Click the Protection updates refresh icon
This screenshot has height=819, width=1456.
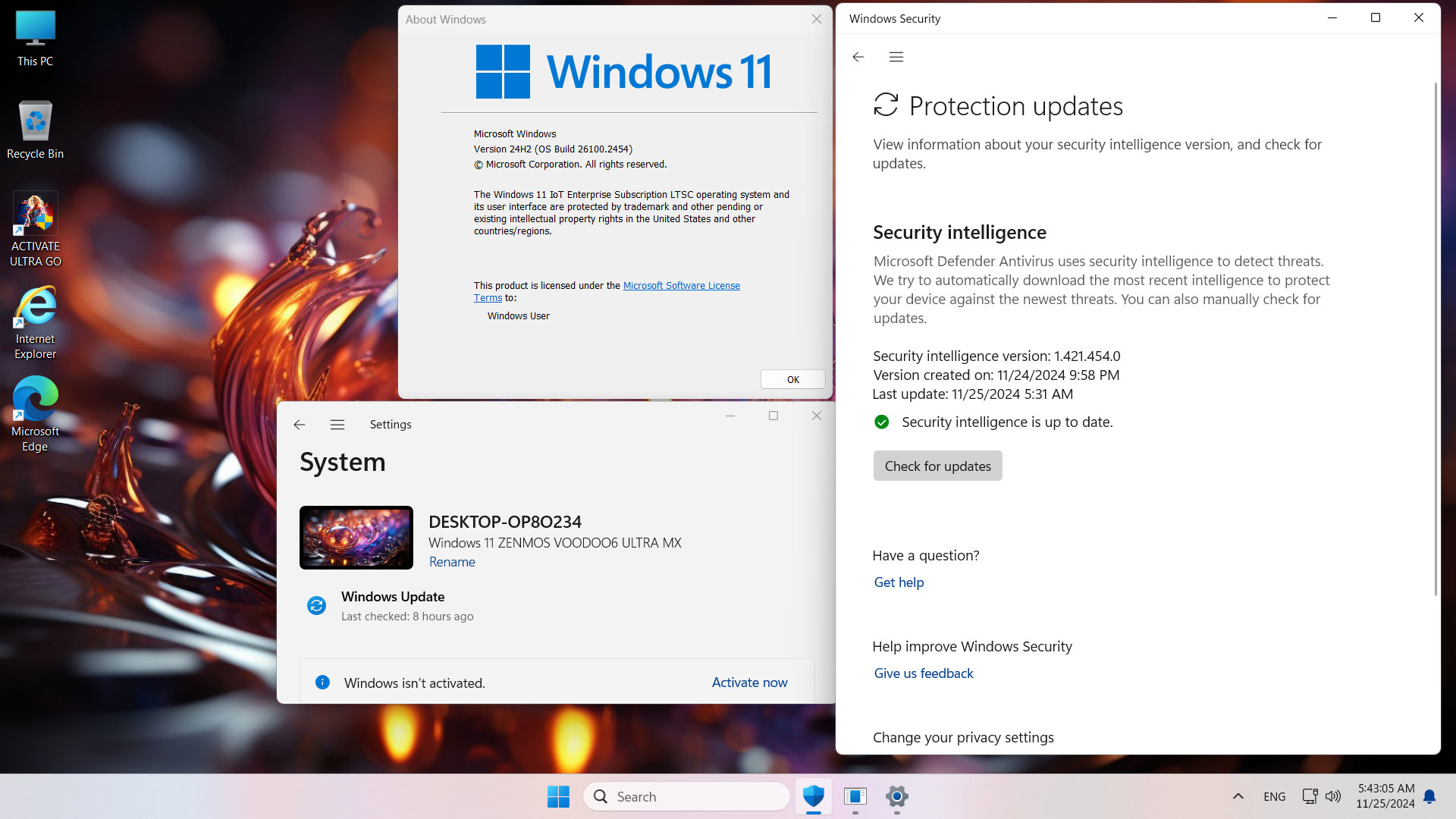(886, 105)
